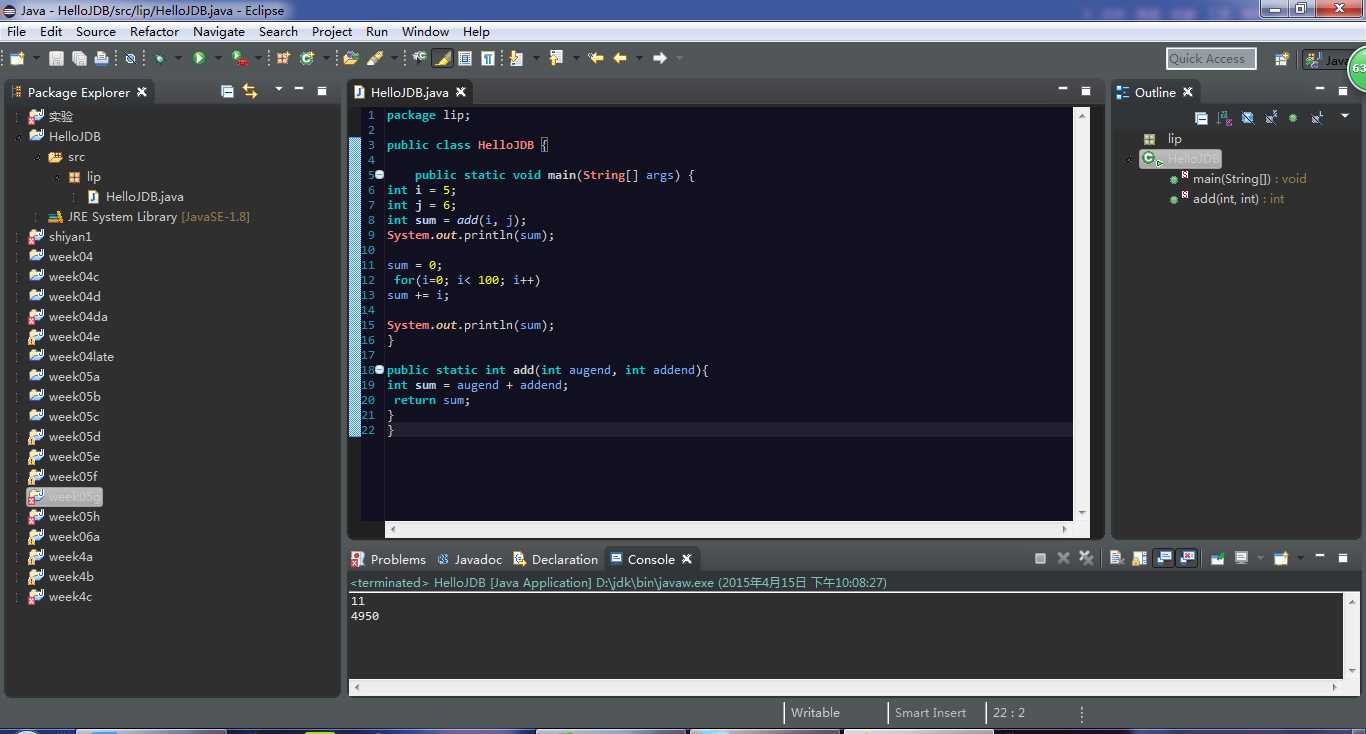The image size is (1366, 734).
Task: Navigate Forward with the right arrow
Action: point(660,58)
